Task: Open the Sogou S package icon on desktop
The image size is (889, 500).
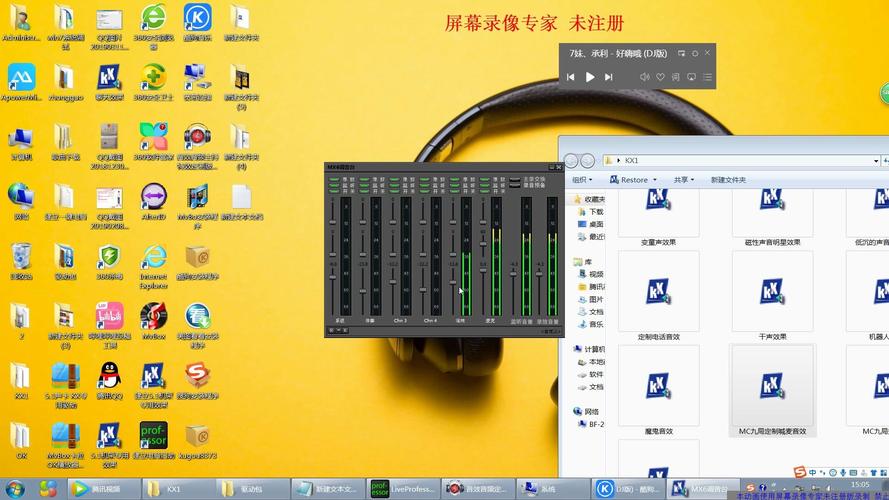Action: [197, 381]
